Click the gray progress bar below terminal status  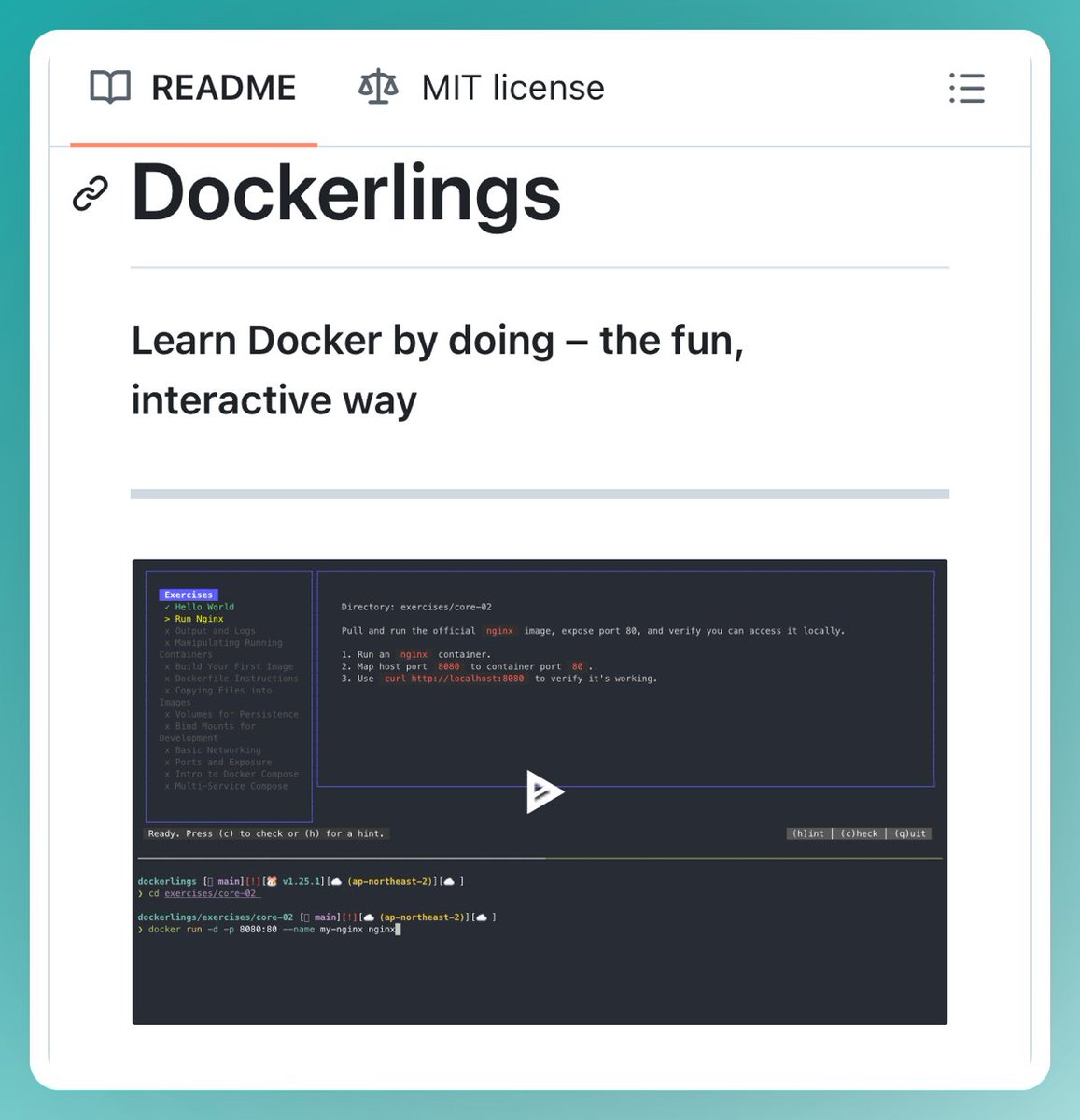[341, 857]
